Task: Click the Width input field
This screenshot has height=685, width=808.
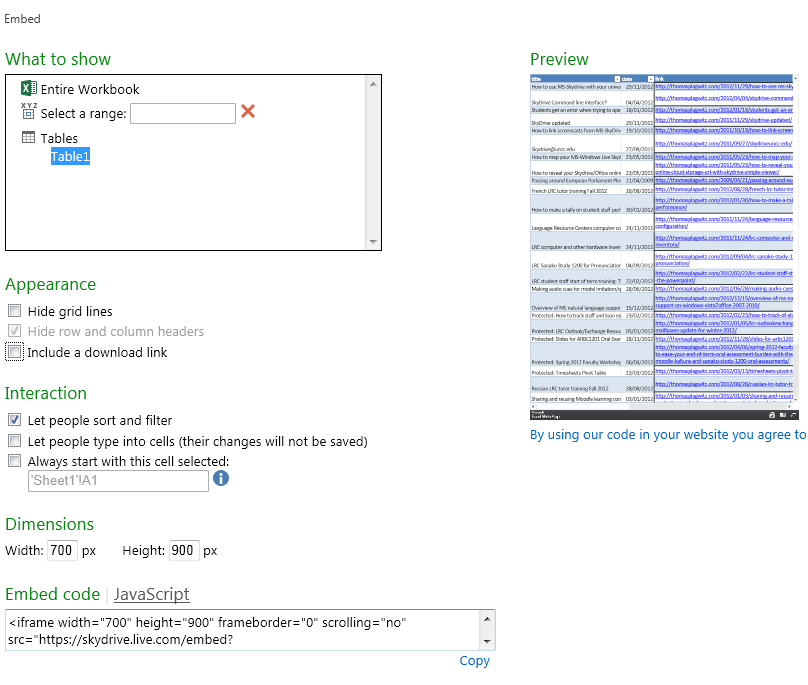Action: [62, 551]
